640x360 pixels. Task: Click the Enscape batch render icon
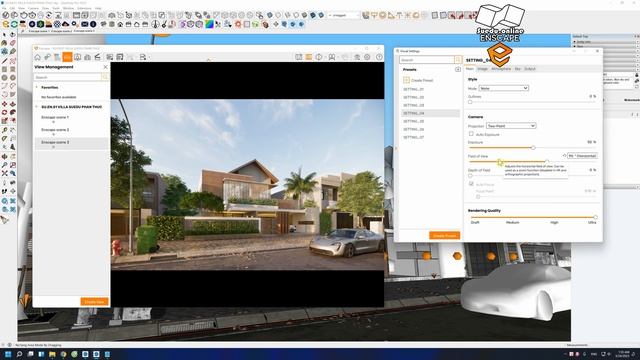coord(120,57)
